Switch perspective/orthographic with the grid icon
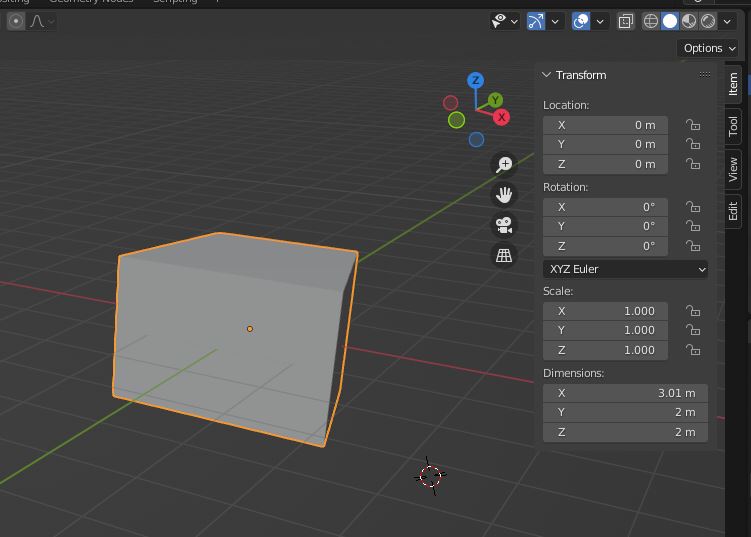This screenshot has width=751, height=537. (x=504, y=256)
